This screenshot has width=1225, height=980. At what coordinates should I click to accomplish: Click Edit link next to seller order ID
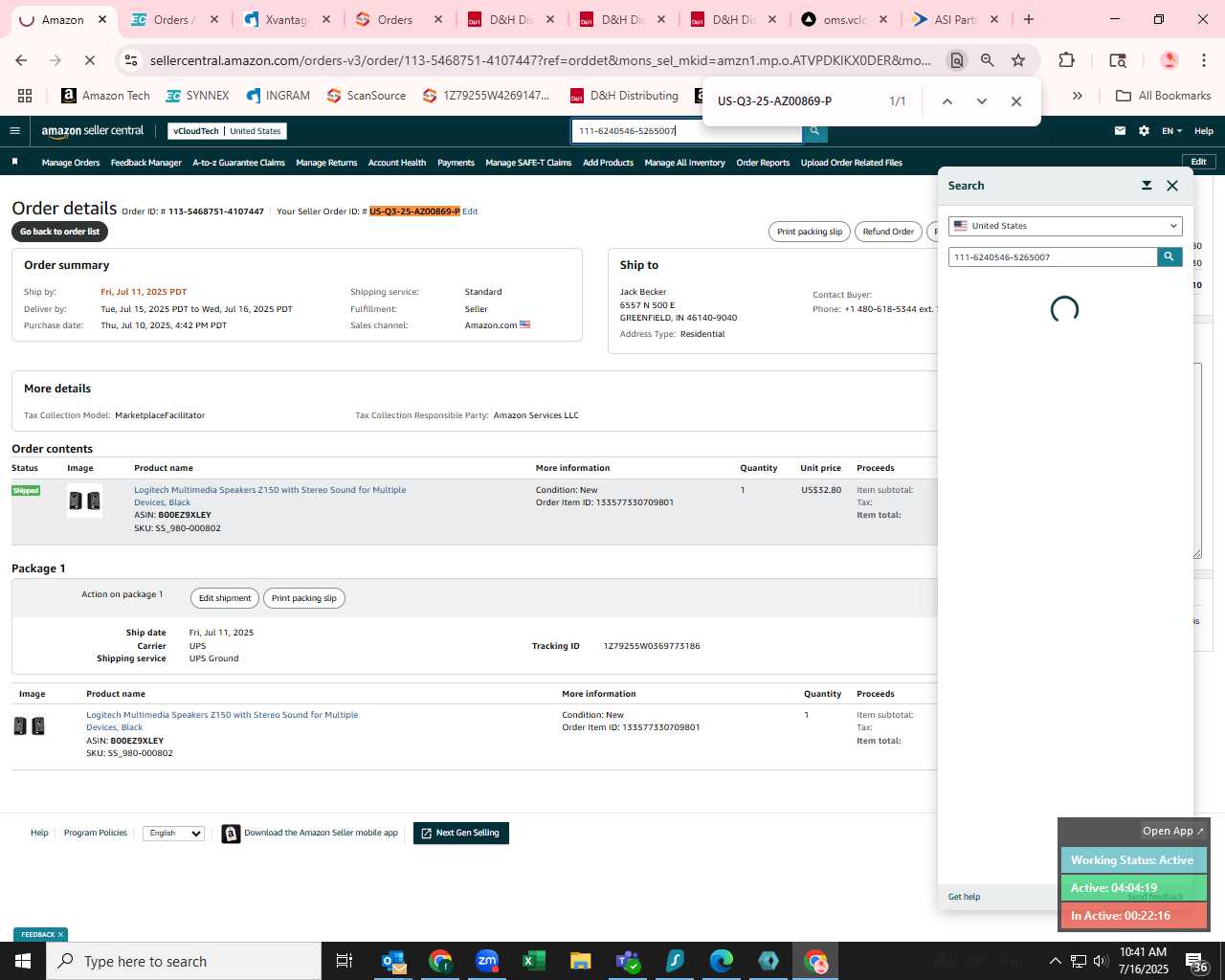click(x=470, y=212)
